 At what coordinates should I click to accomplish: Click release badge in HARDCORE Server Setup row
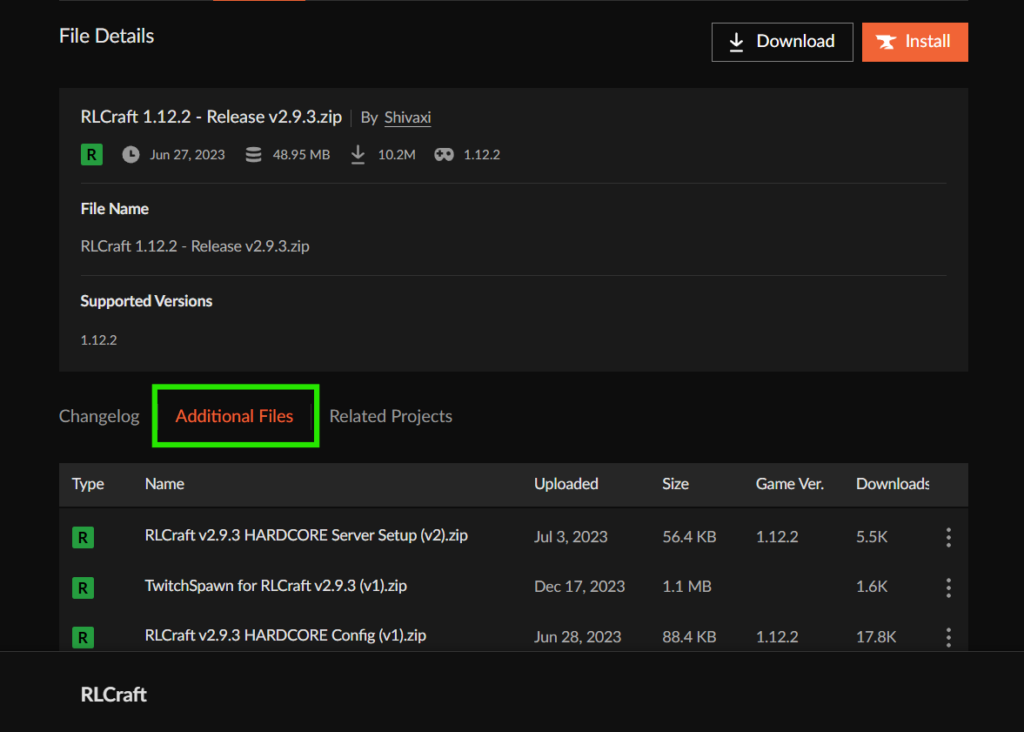83,537
